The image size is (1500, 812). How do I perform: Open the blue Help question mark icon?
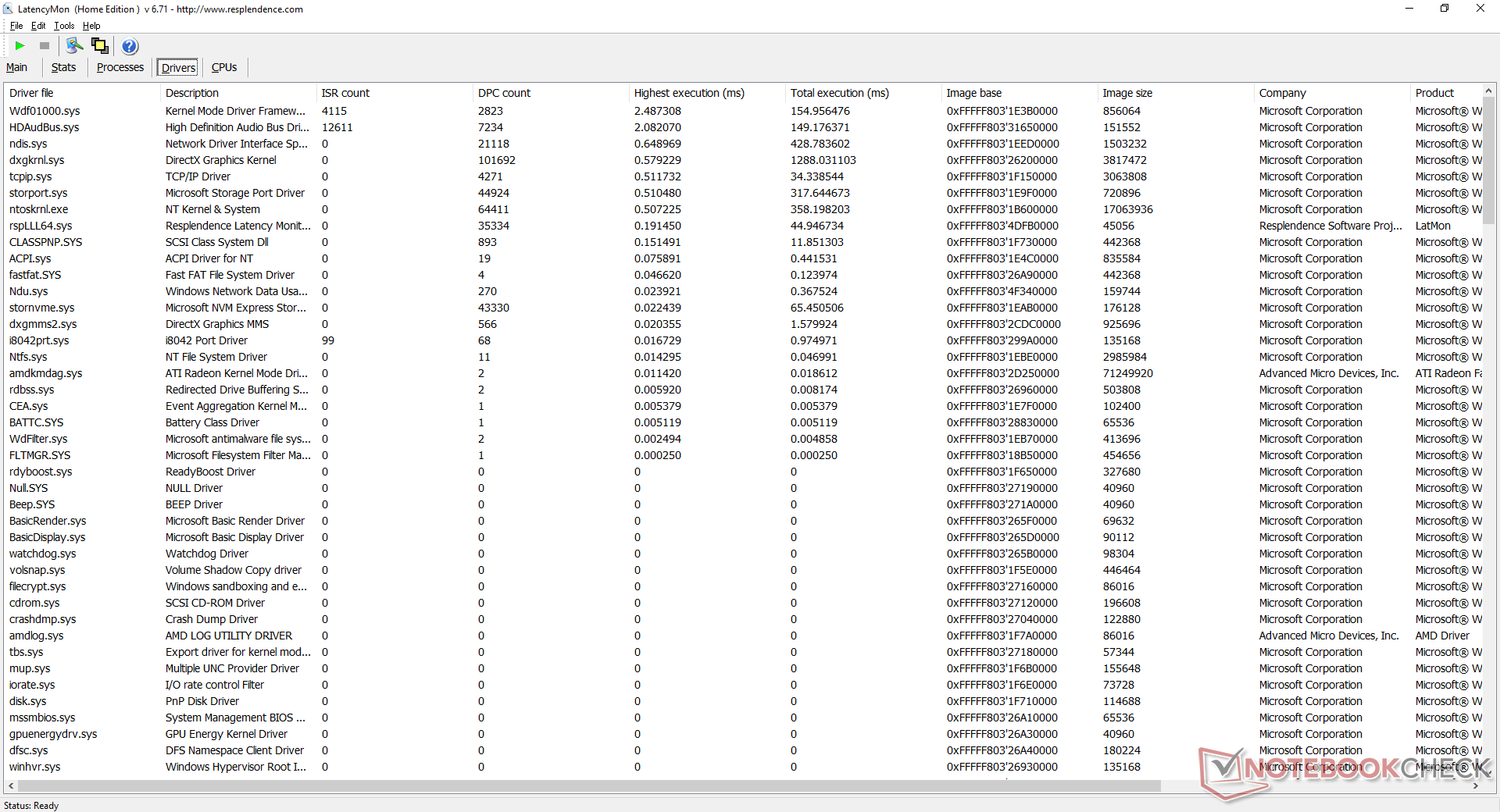pyautogui.click(x=130, y=46)
